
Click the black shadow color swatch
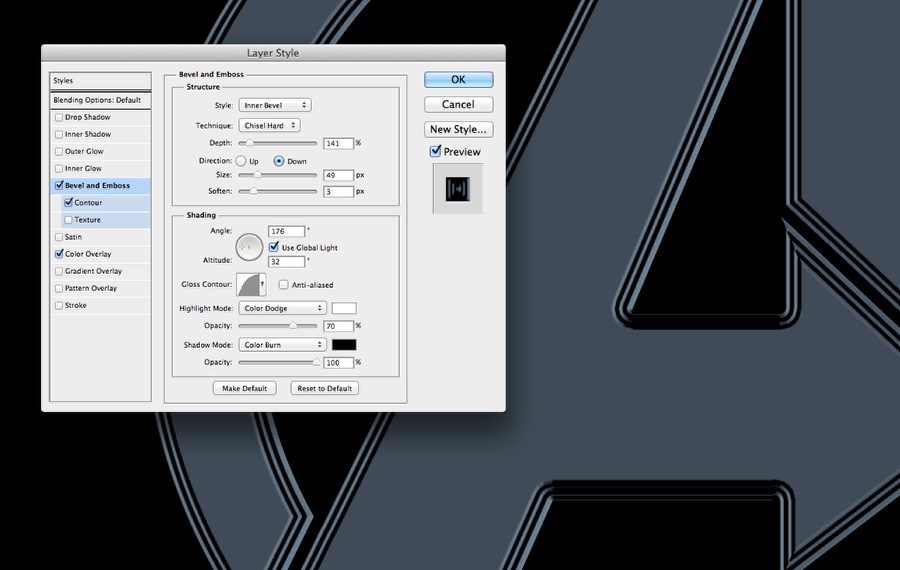[344, 344]
